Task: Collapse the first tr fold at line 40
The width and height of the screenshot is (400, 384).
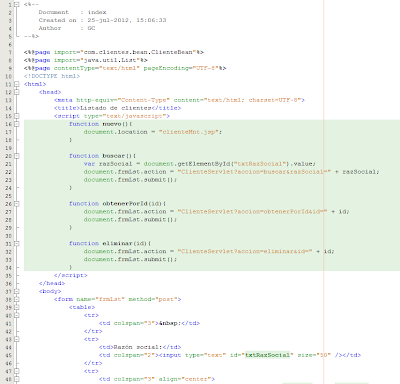Action: coord(17,315)
